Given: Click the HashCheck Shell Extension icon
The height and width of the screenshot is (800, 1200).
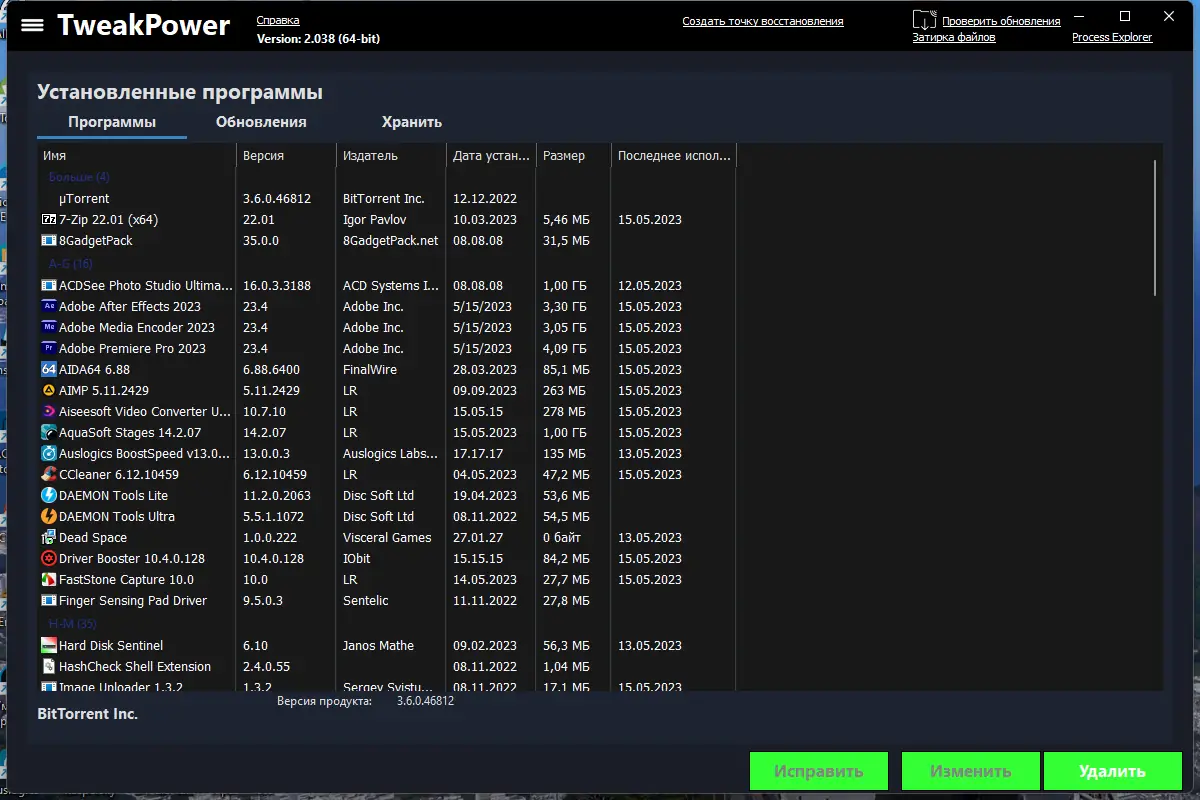Looking at the screenshot, I should pos(49,667).
